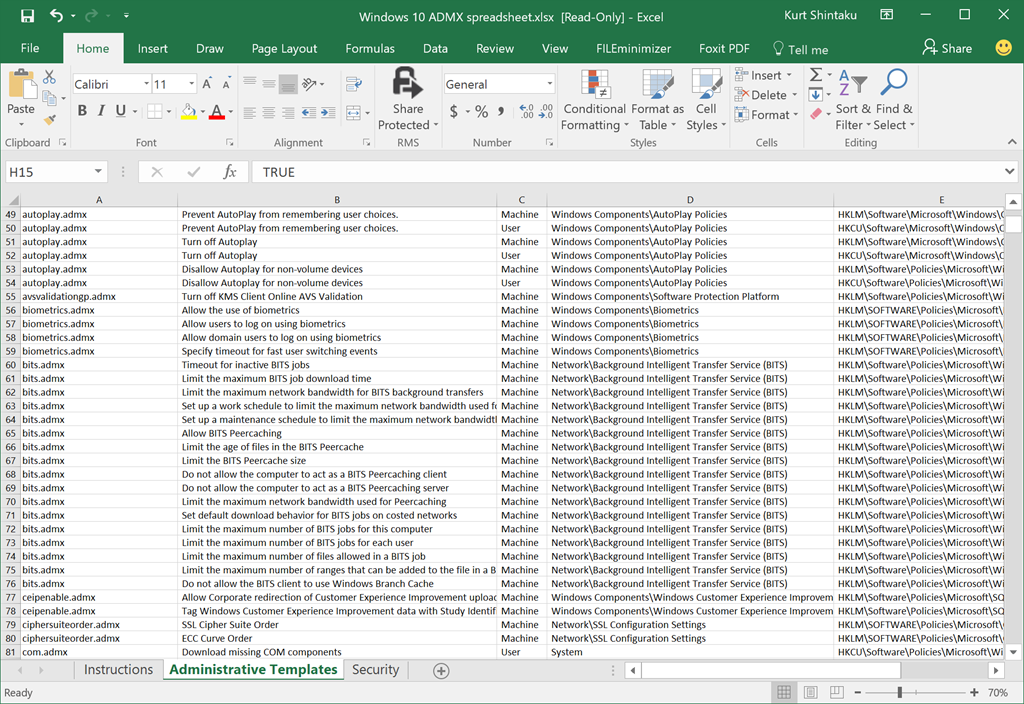This screenshot has height=704, width=1024.
Task: Open the Name Box dropdown arrow
Action: coord(98,172)
